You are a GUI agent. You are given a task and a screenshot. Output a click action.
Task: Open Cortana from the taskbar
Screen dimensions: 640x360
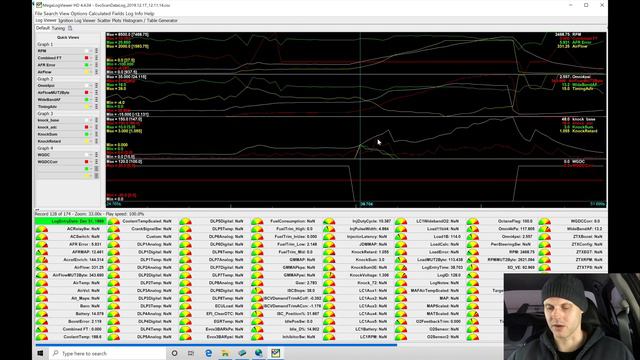[174, 353]
